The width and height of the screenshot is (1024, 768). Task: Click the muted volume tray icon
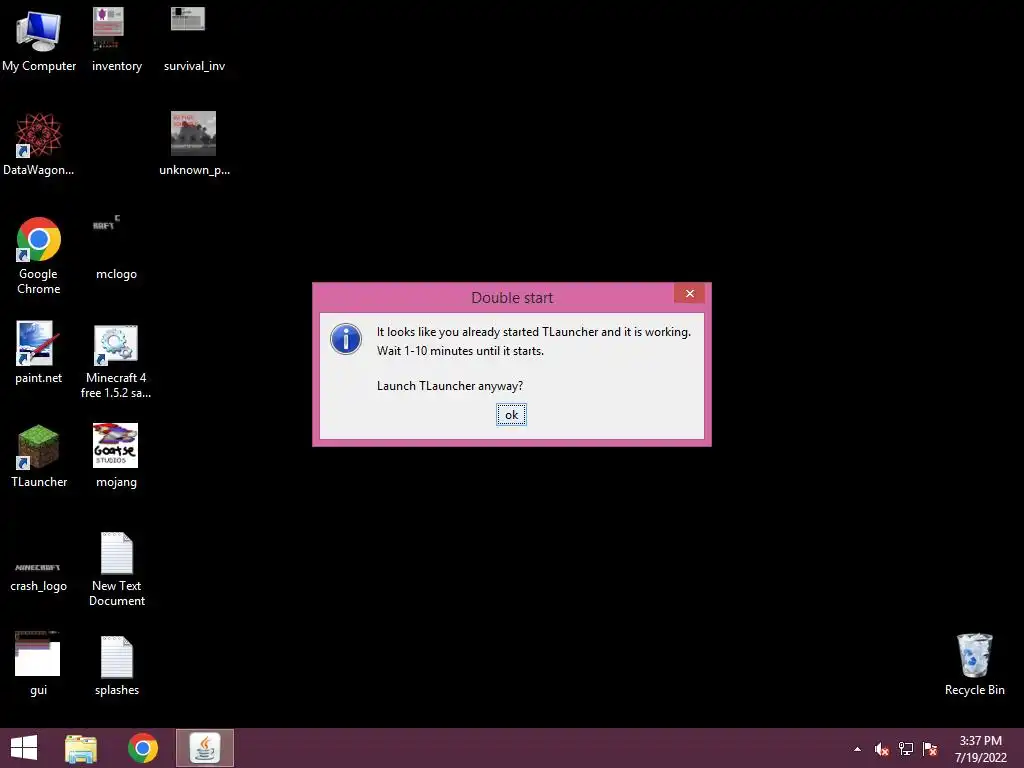(x=881, y=749)
